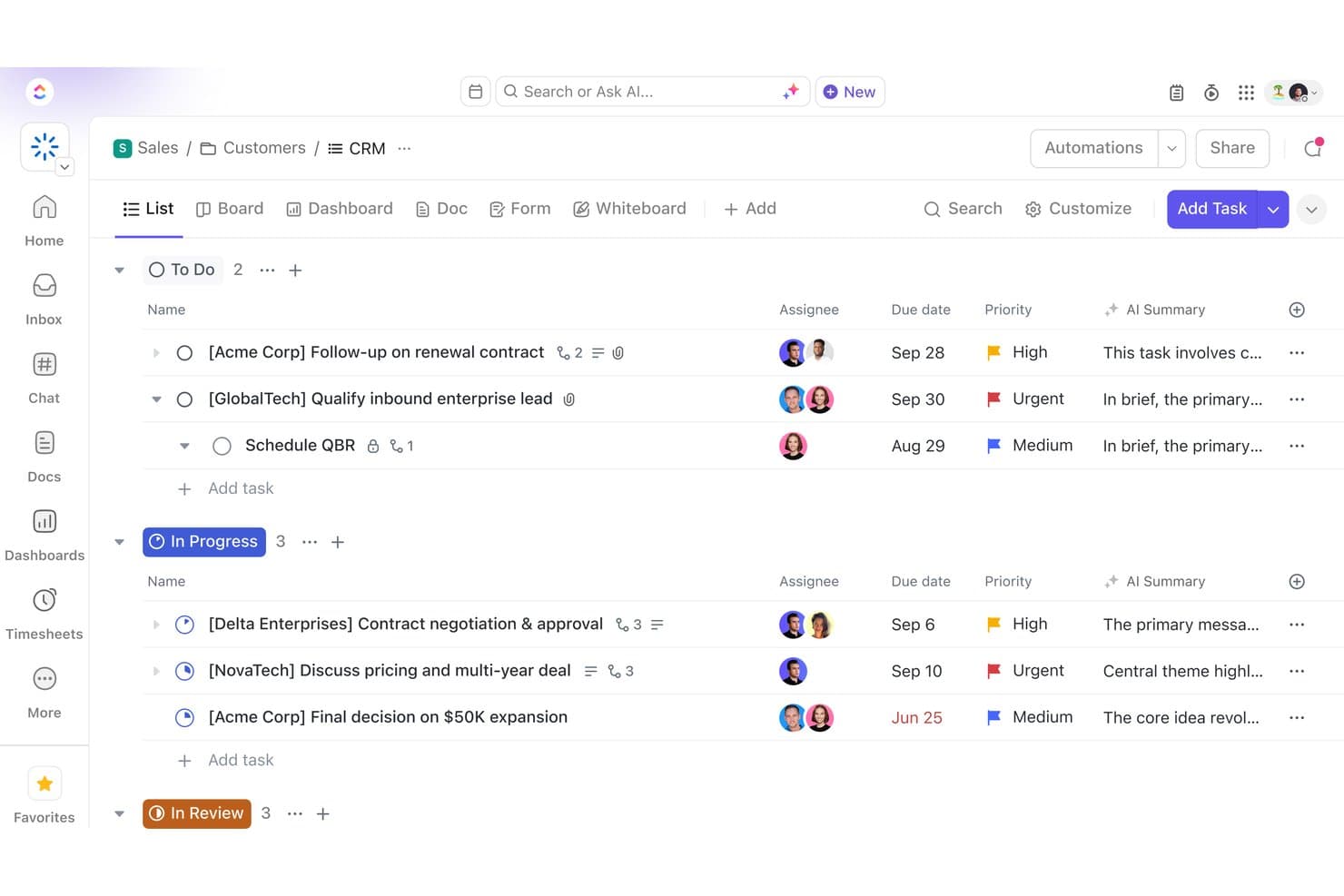The width and height of the screenshot is (1344, 896).
Task: Open the calendar icon beside search
Action: (475, 92)
